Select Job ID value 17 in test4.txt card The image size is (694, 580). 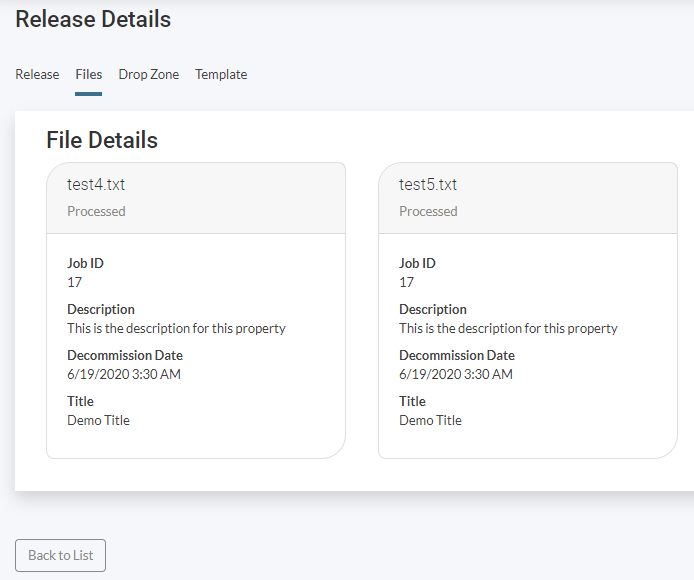click(75, 283)
